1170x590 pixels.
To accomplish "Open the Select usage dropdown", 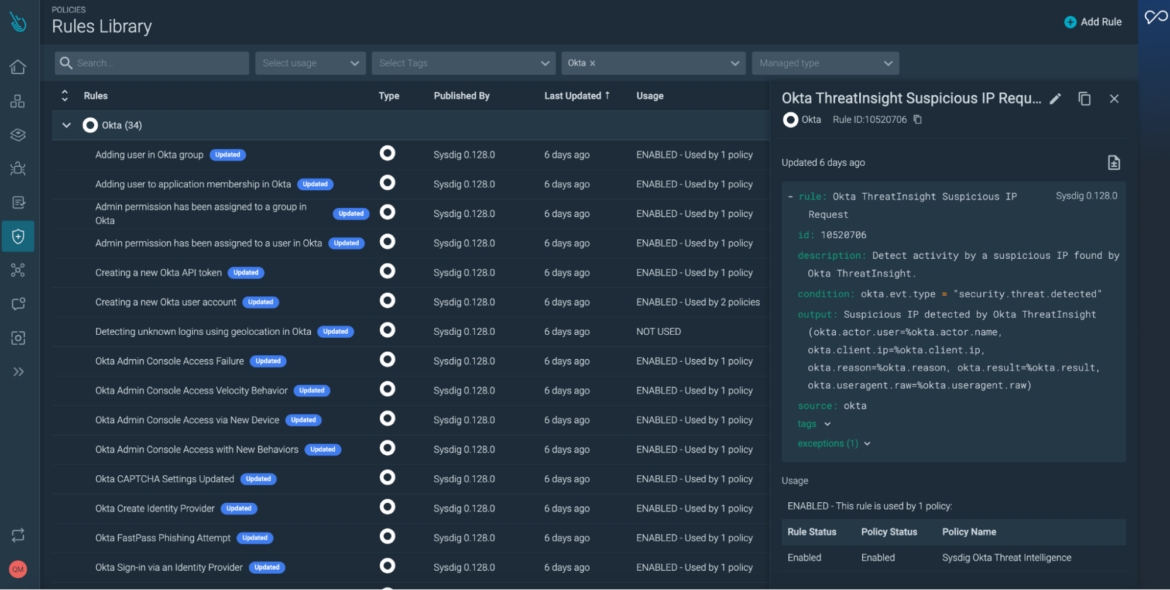I will pyautogui.click(x=310, y=62).
